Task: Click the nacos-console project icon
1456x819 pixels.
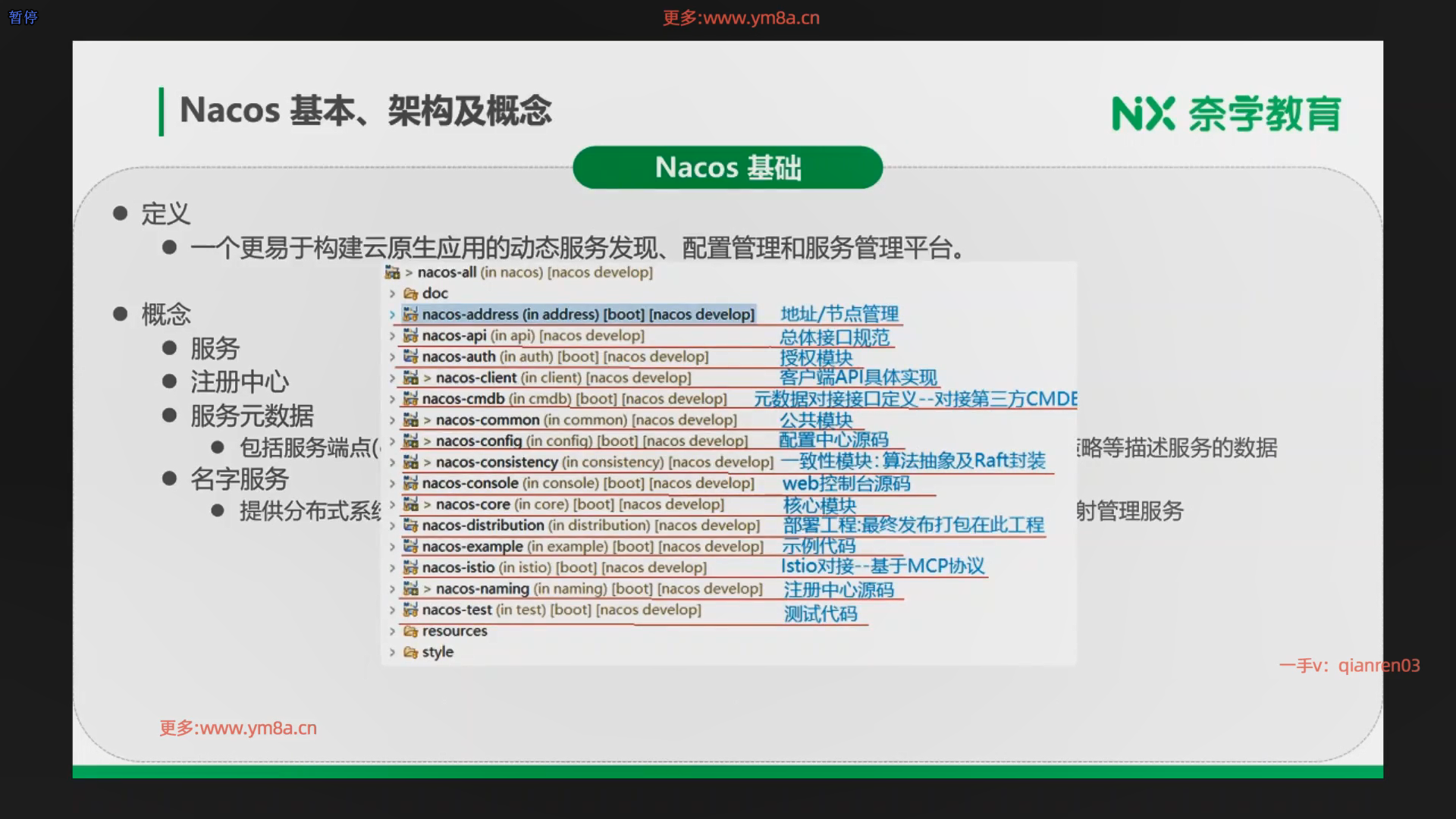Action: coord(410,483)
